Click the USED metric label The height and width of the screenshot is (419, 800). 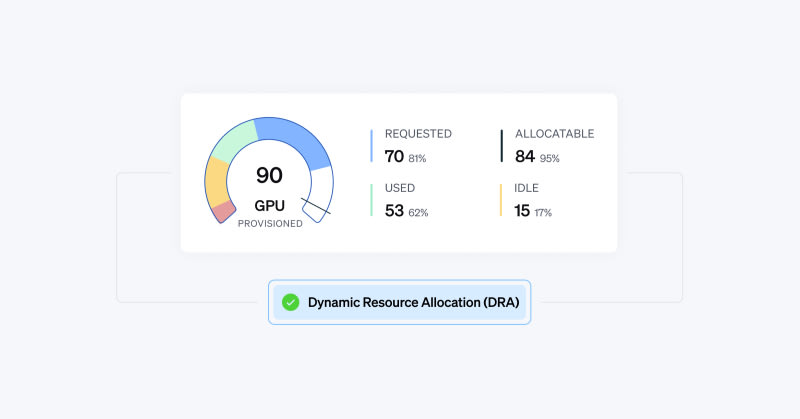400,188
